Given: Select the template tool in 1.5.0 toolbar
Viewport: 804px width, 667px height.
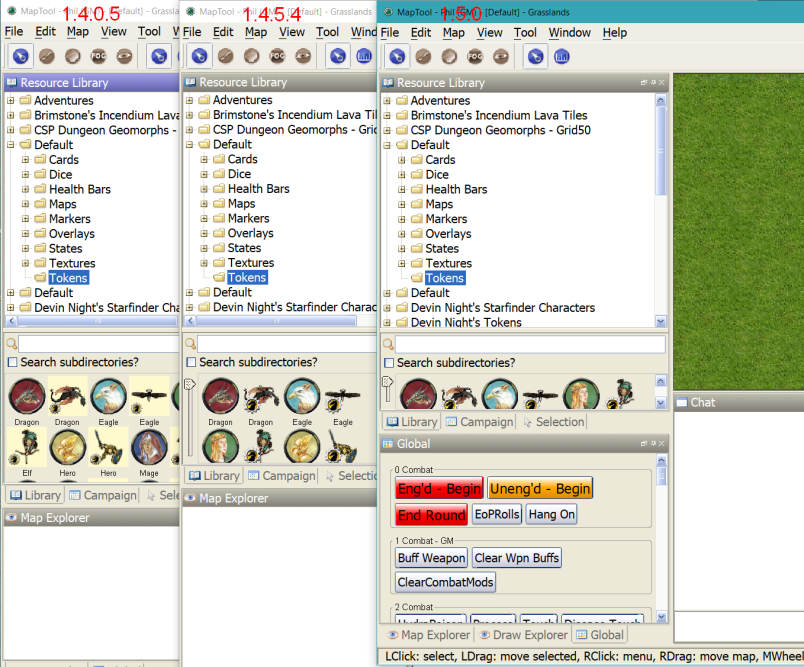Looking at the screenshot, I should (x=449, y=56).
